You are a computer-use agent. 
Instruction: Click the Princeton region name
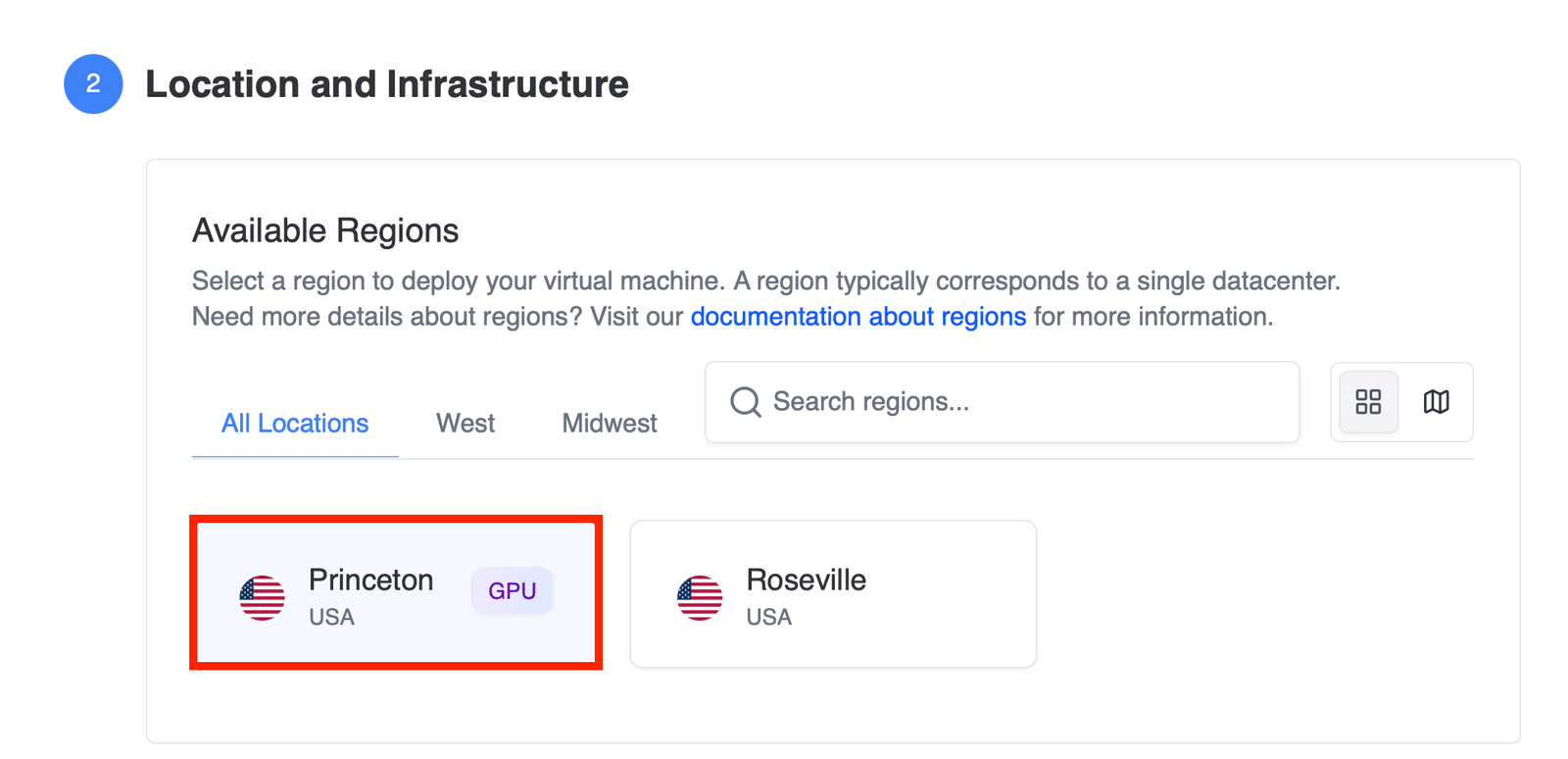tap(371, 580)
